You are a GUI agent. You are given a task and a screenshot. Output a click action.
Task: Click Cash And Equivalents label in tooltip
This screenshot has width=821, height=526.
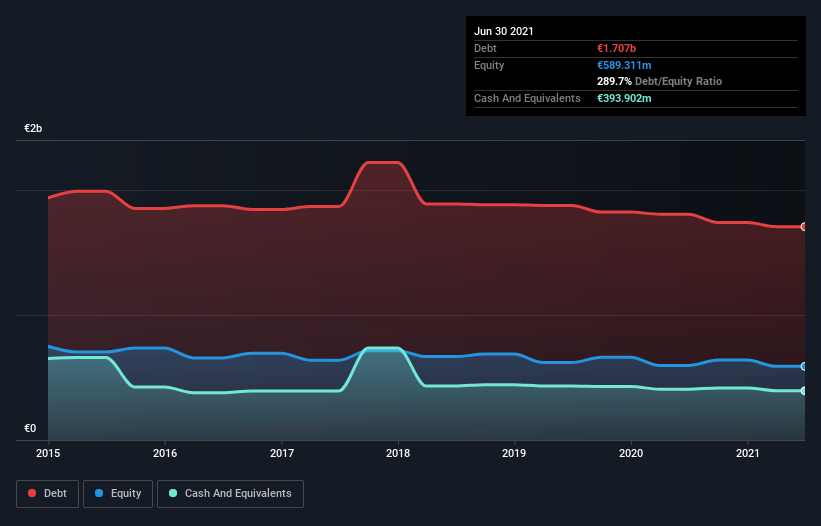pos(527,98)
